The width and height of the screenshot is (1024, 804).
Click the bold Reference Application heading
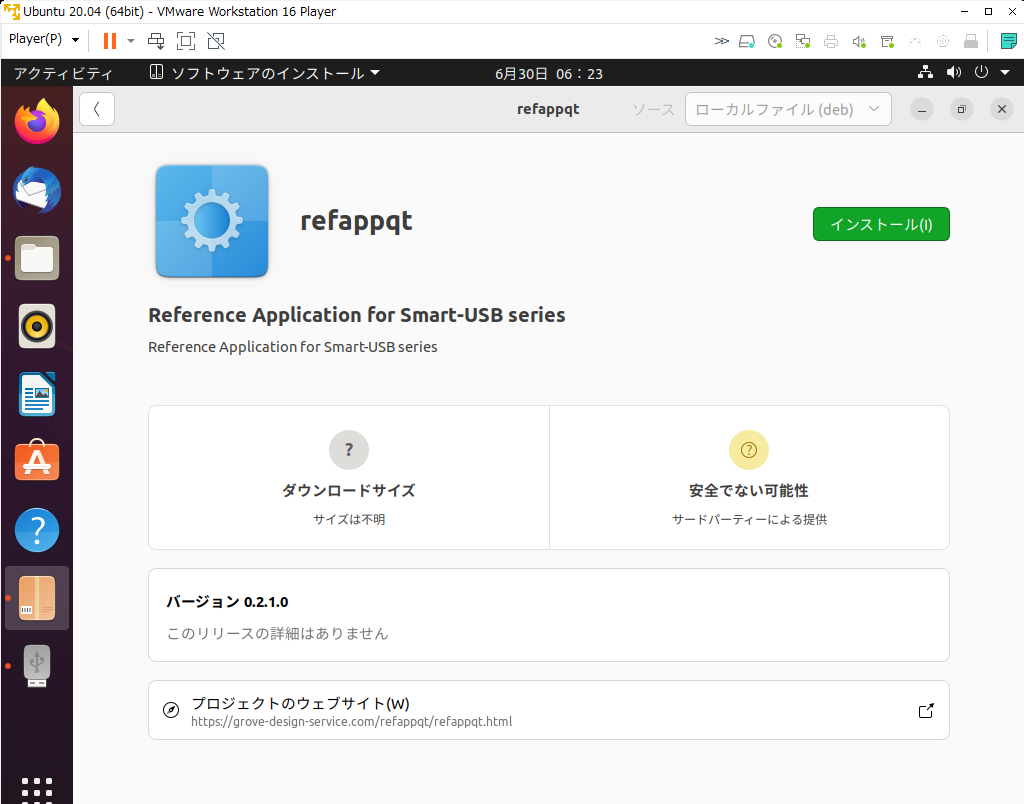(357, 315)
